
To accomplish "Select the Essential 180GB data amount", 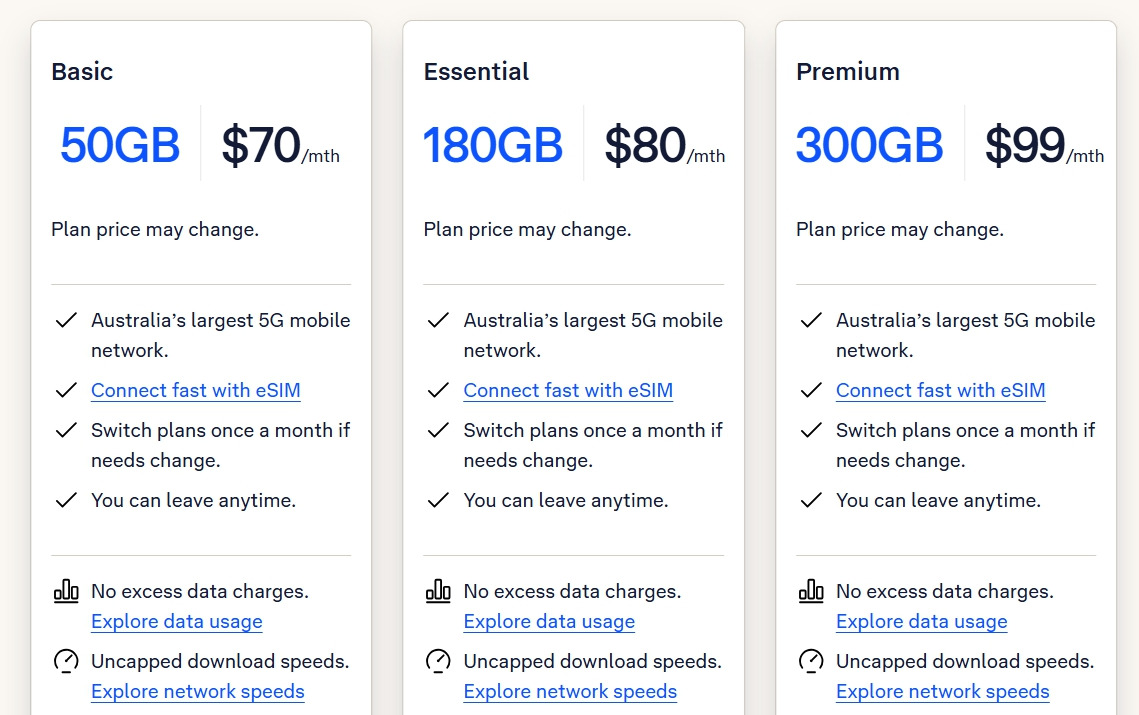I will click(493, 145).
